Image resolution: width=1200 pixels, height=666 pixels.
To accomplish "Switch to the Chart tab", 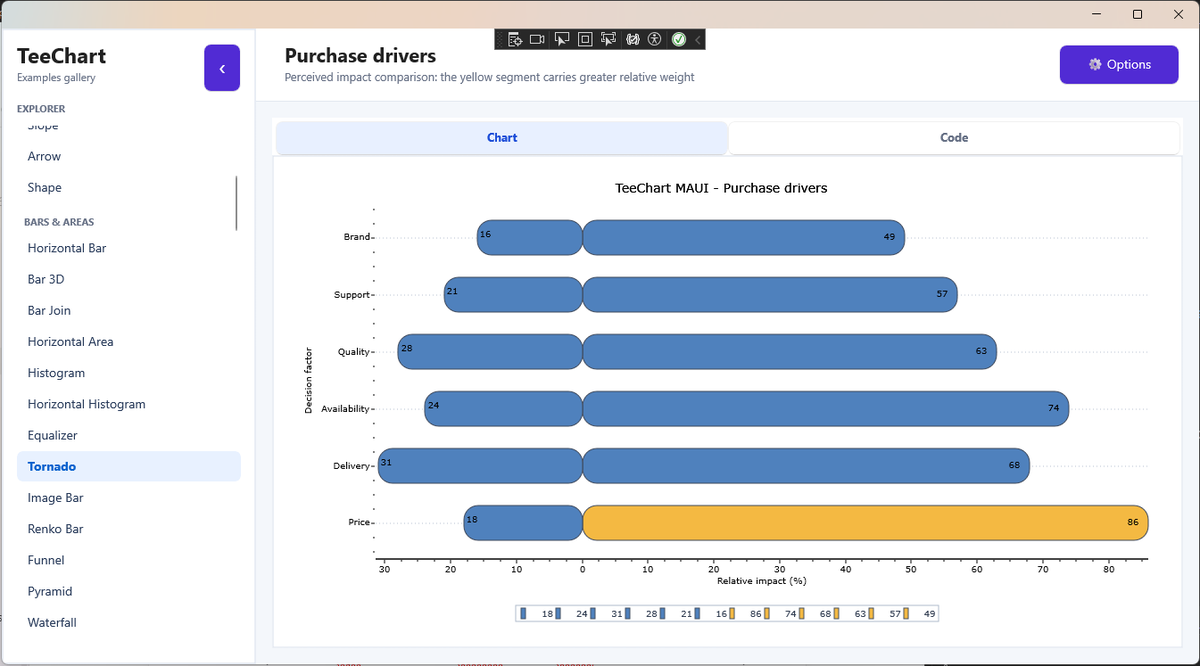I will pos(502,138).
